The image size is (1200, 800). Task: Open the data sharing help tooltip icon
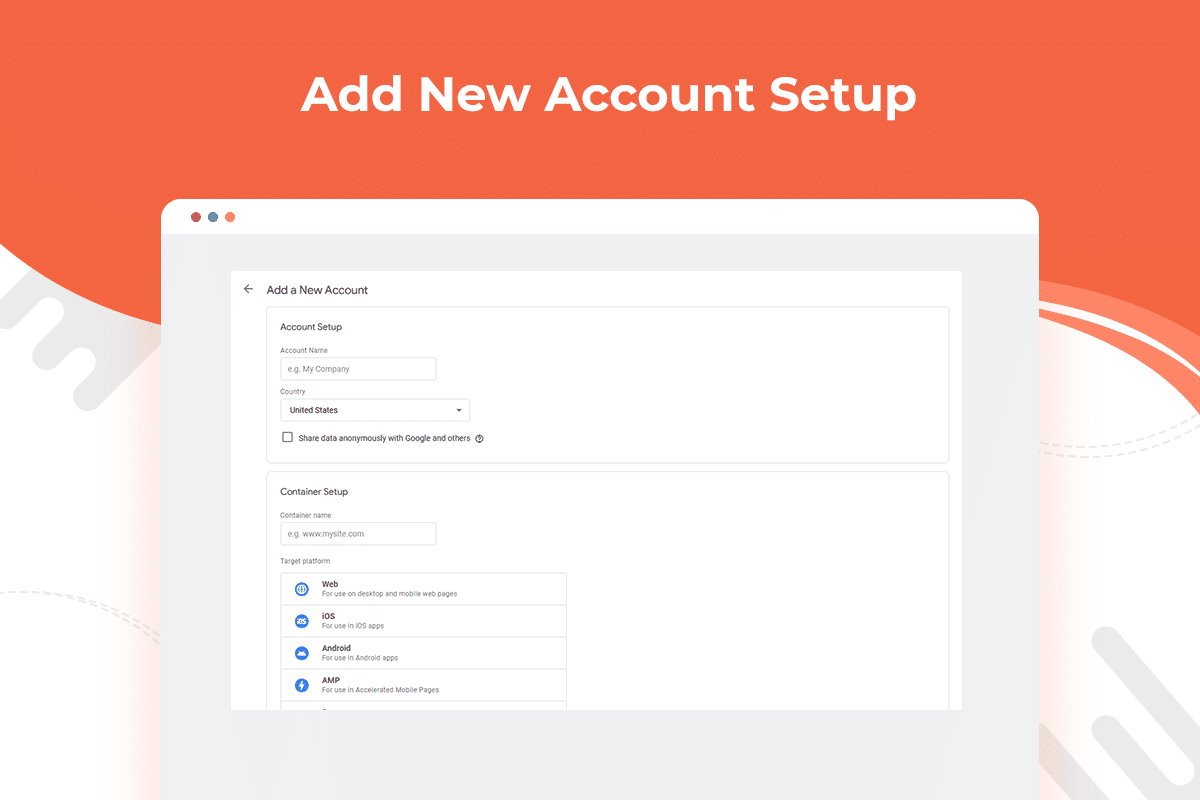pyautogui.click(x=479, y=438)
